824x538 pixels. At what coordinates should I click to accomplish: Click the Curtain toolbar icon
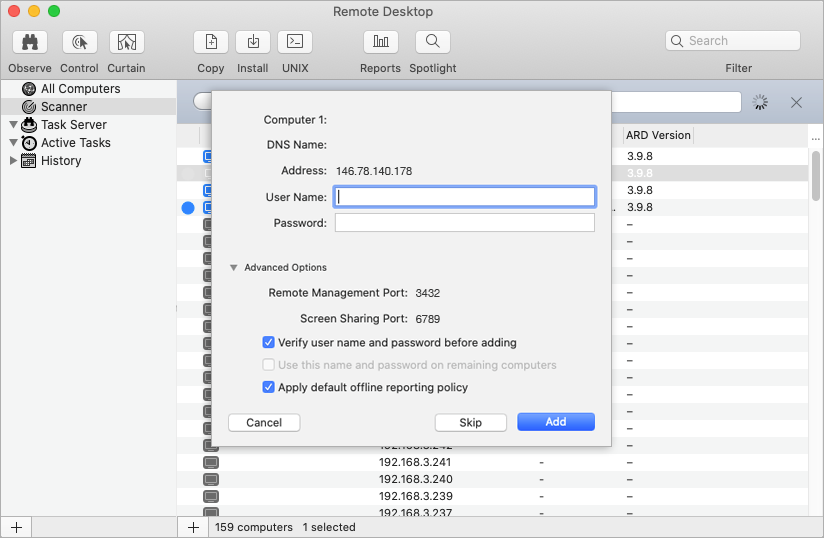(126, 42)
